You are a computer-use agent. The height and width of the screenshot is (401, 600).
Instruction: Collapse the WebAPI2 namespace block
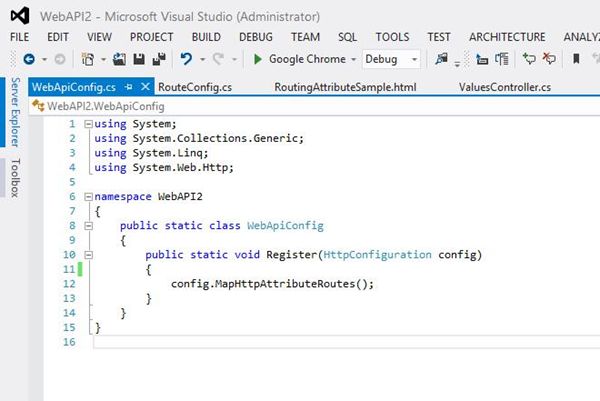tap(88, 197)
